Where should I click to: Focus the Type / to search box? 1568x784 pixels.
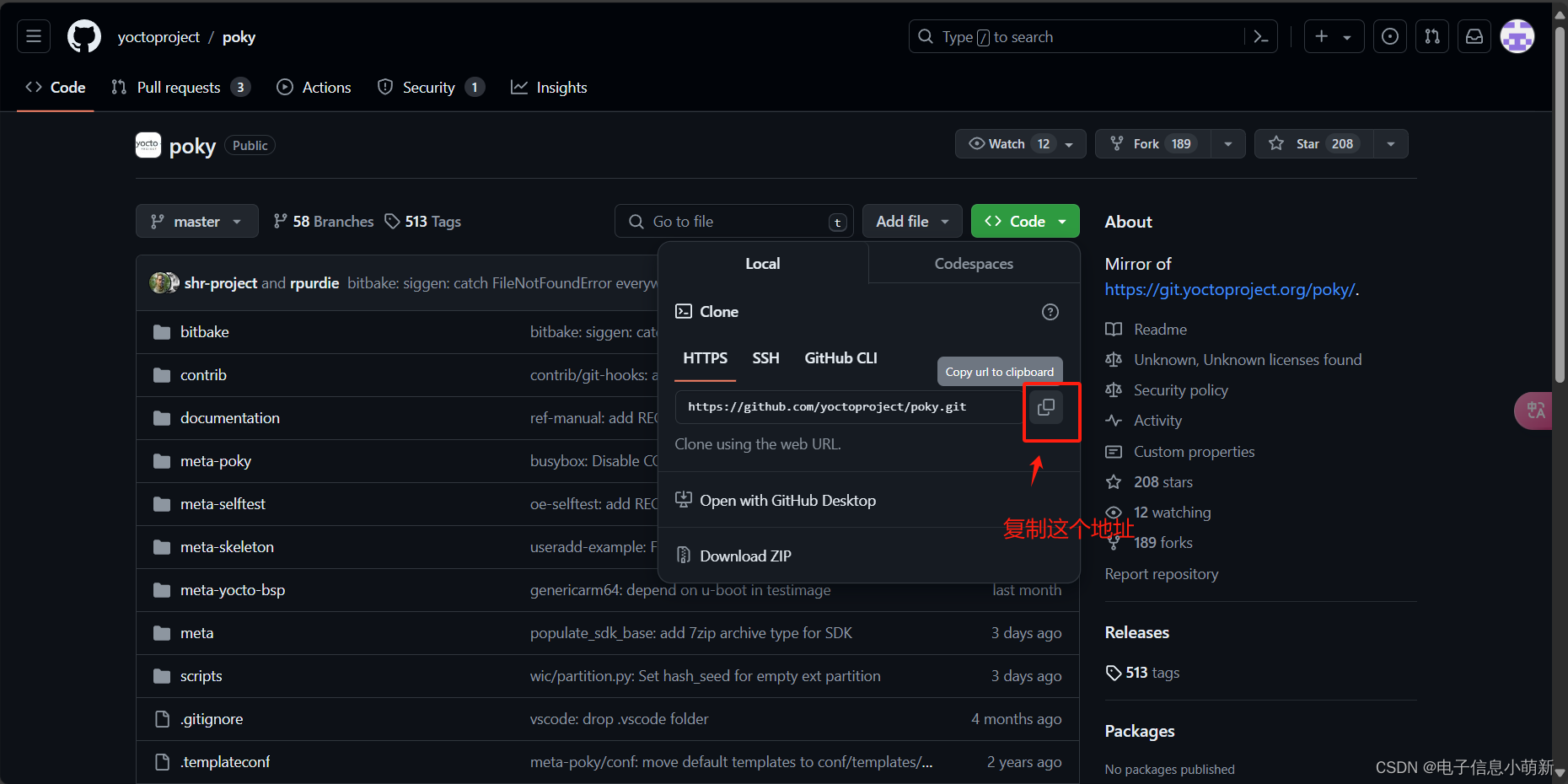click(1093, 36)
